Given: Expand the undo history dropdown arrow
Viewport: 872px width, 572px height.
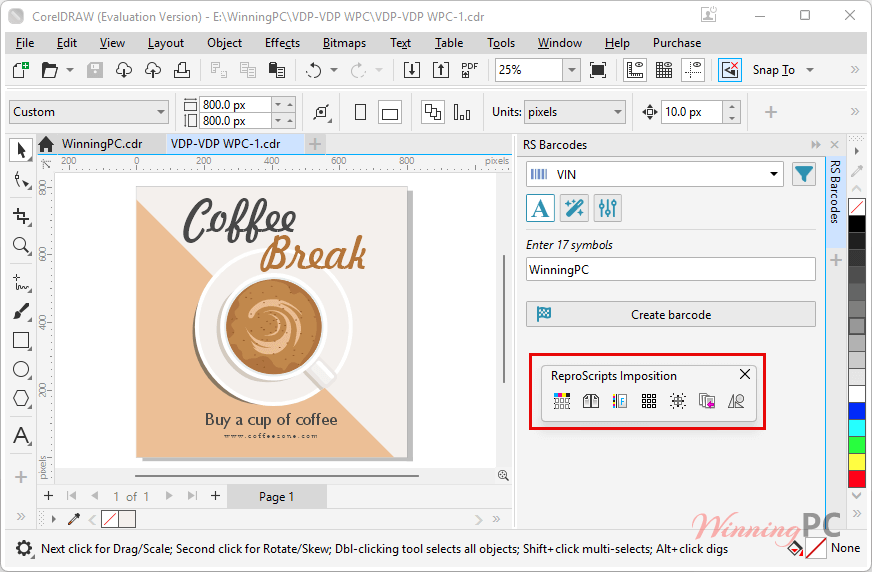Looking at the screenshot, I should point(334,70).
